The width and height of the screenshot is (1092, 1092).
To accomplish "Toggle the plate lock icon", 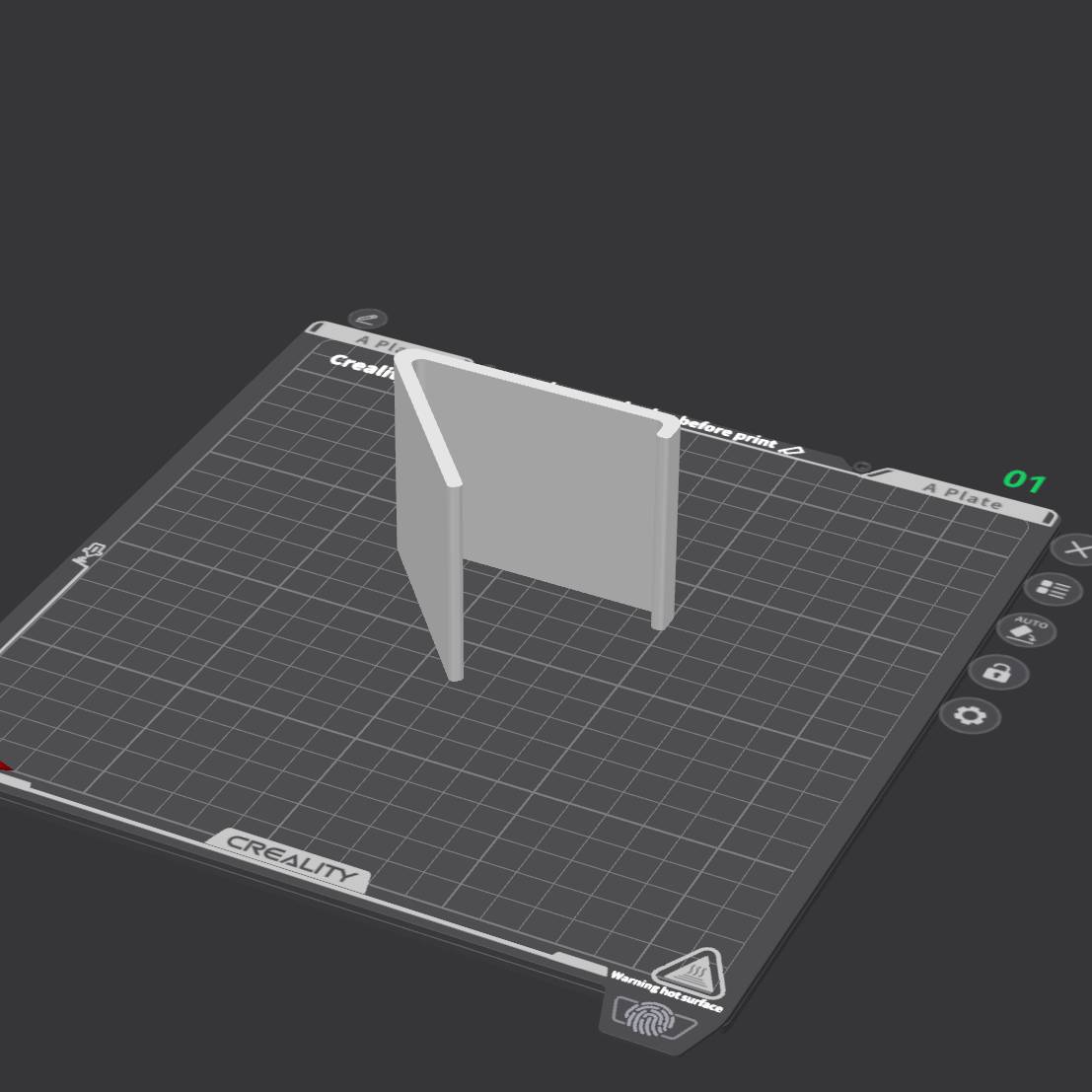I will [x=998, y=672].
